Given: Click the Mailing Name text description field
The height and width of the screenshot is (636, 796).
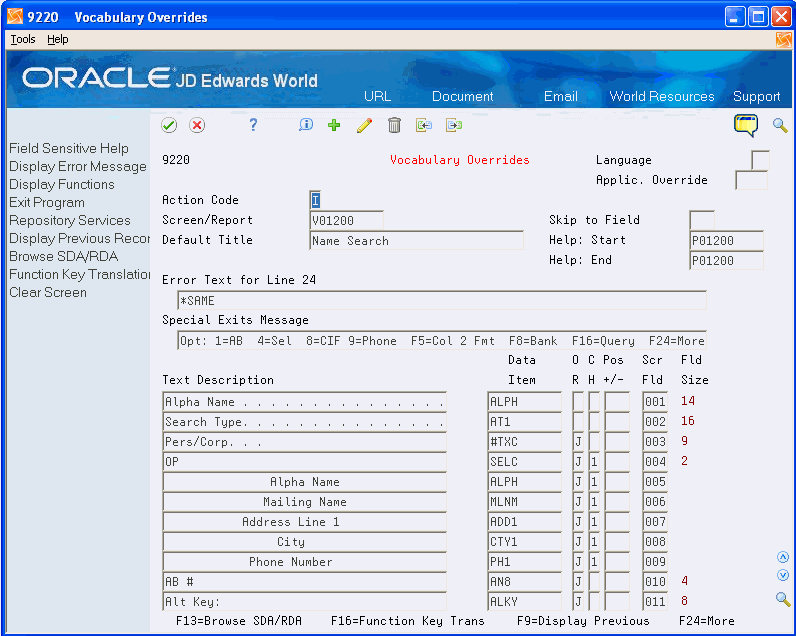Looking at the screenshot, I should [x=305, y=501].
